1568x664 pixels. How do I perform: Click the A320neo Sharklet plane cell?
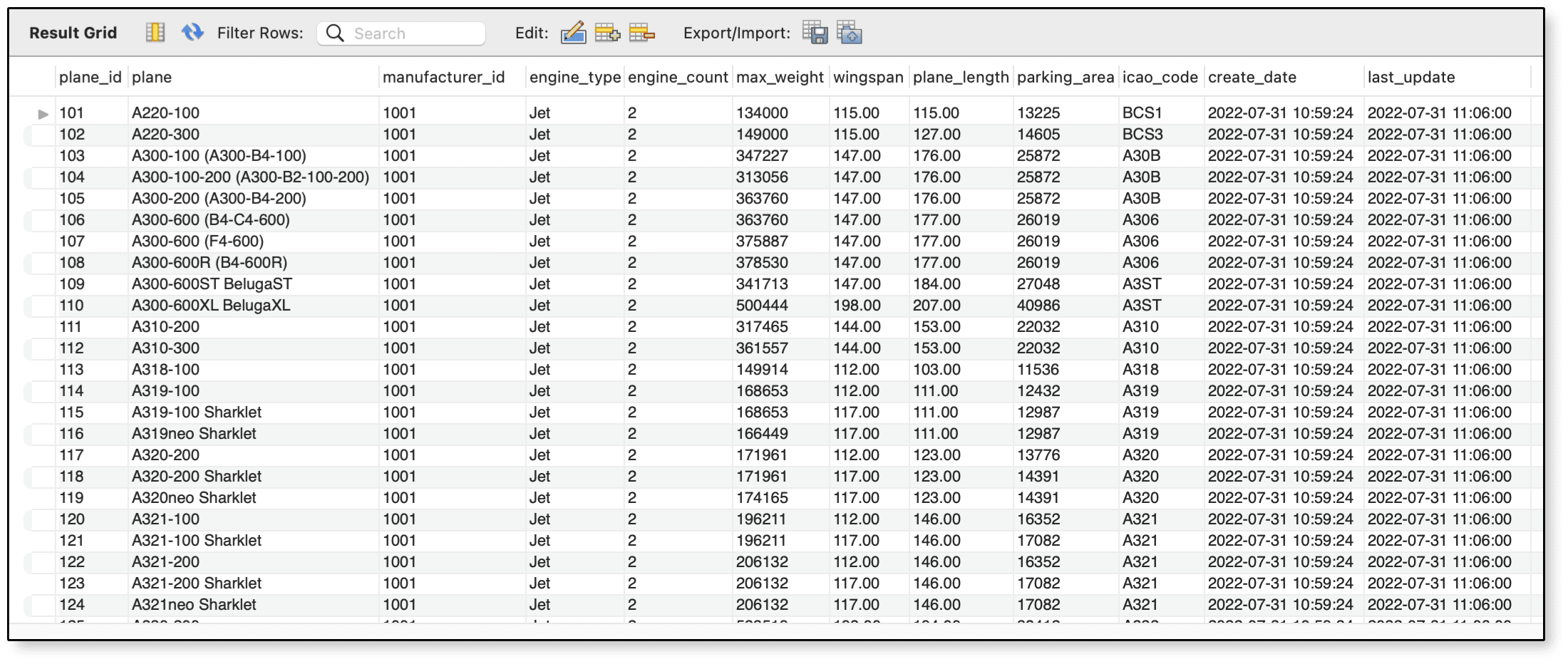pyautogui.click(x=194, y=497)
